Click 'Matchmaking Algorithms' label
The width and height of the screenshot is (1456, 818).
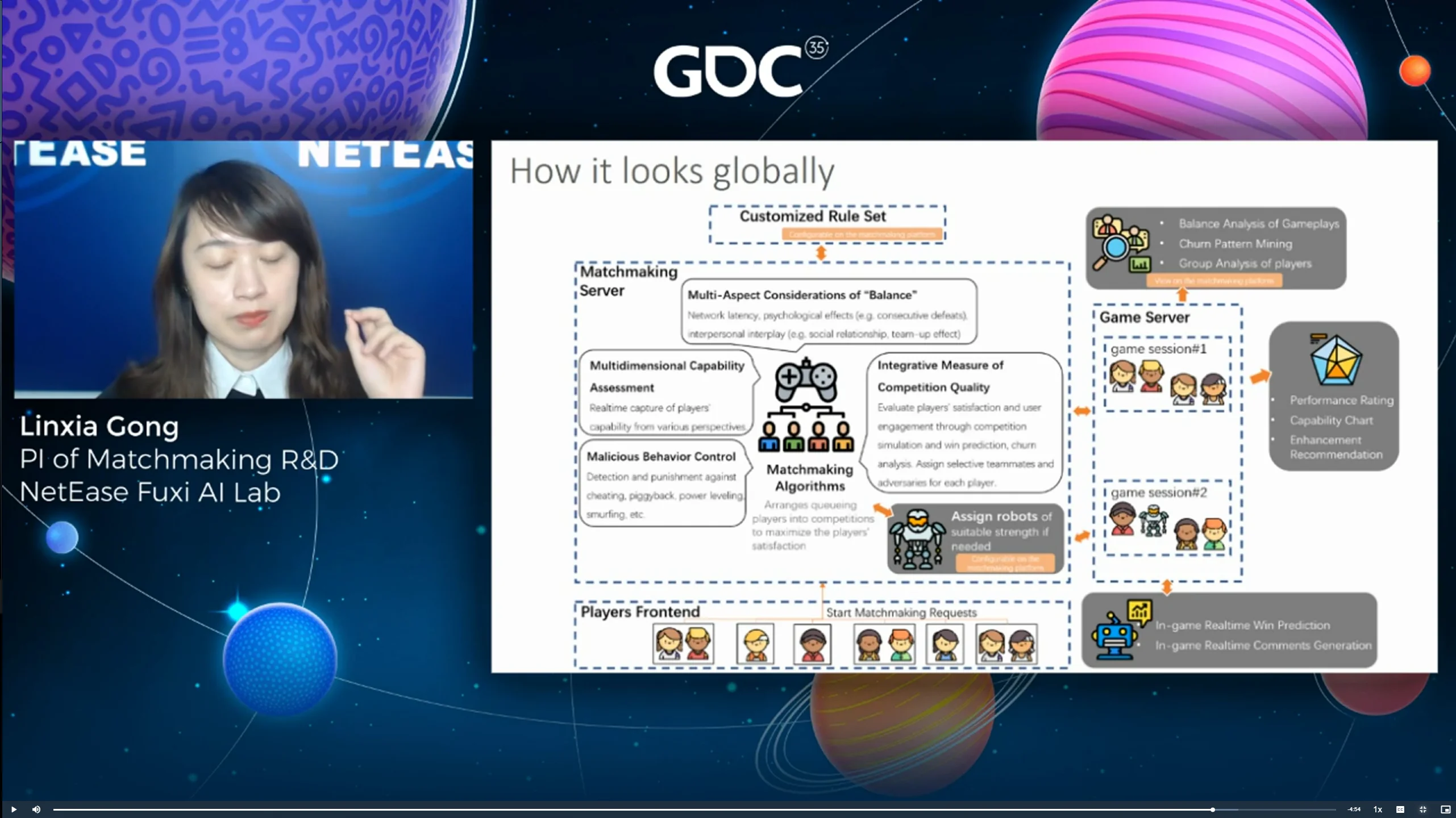coord(810,478)
